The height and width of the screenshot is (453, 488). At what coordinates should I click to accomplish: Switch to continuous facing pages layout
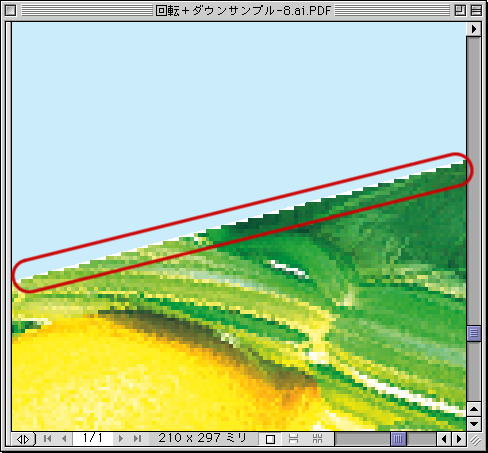point(318,439)
